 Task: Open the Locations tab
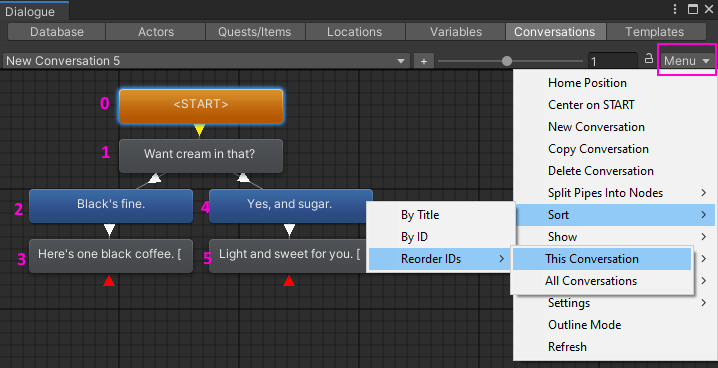coord(354,32)
